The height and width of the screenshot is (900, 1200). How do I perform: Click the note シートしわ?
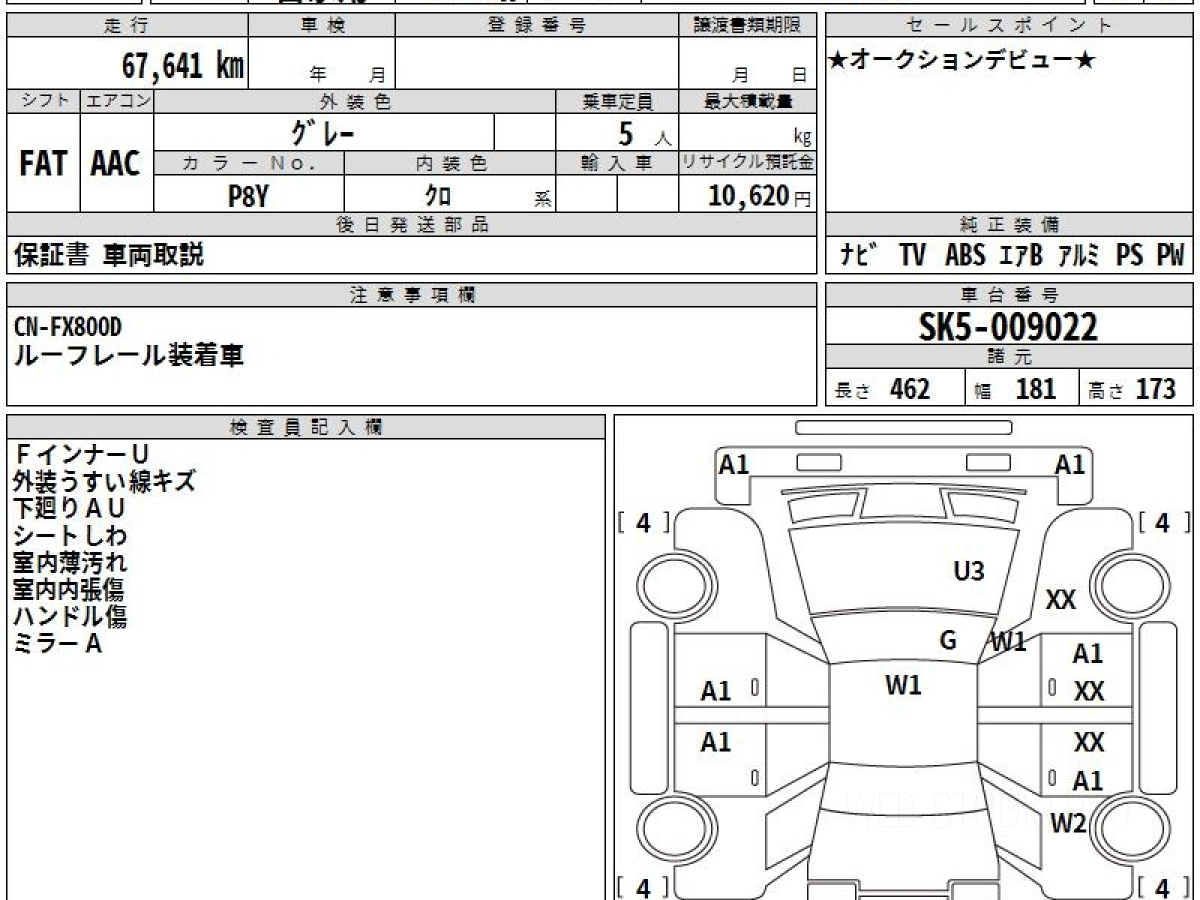coord(70,536)
